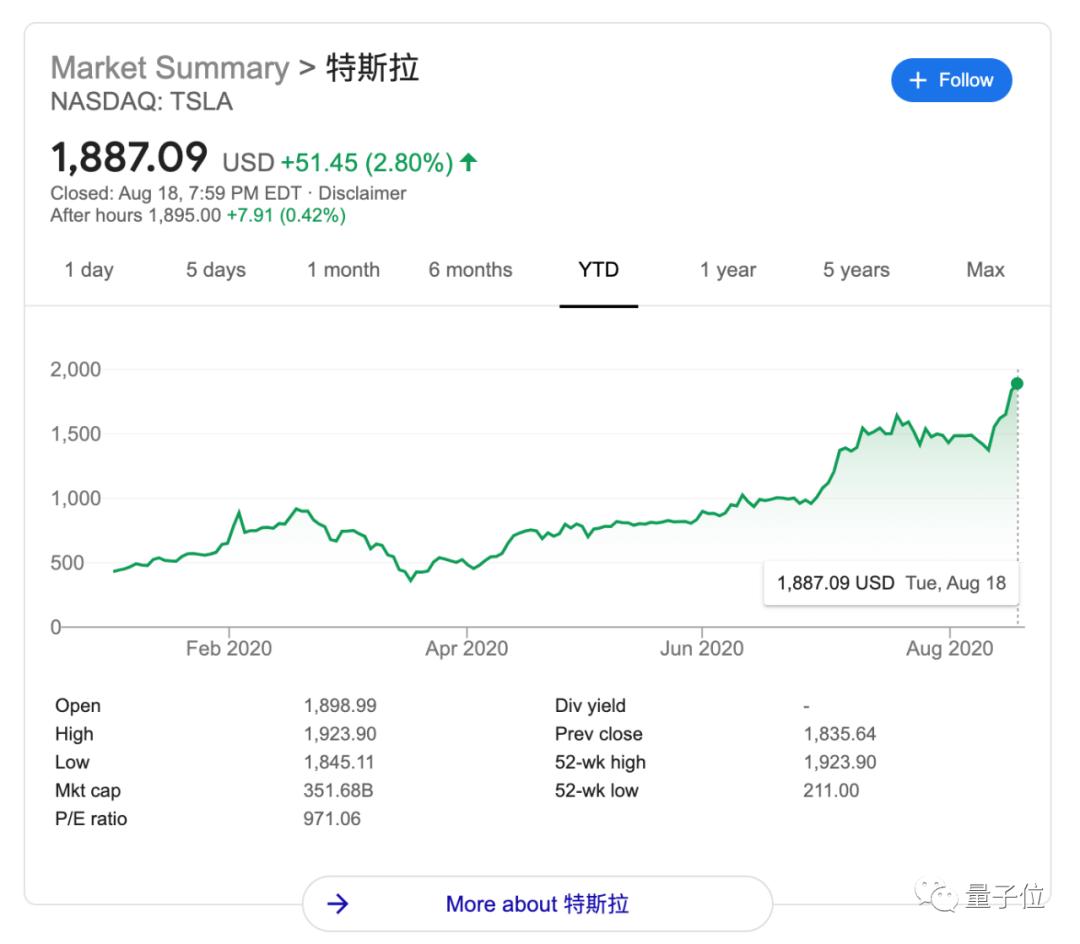Open the Disclaimer link
Screen dimensions: 1080x944
362,193
